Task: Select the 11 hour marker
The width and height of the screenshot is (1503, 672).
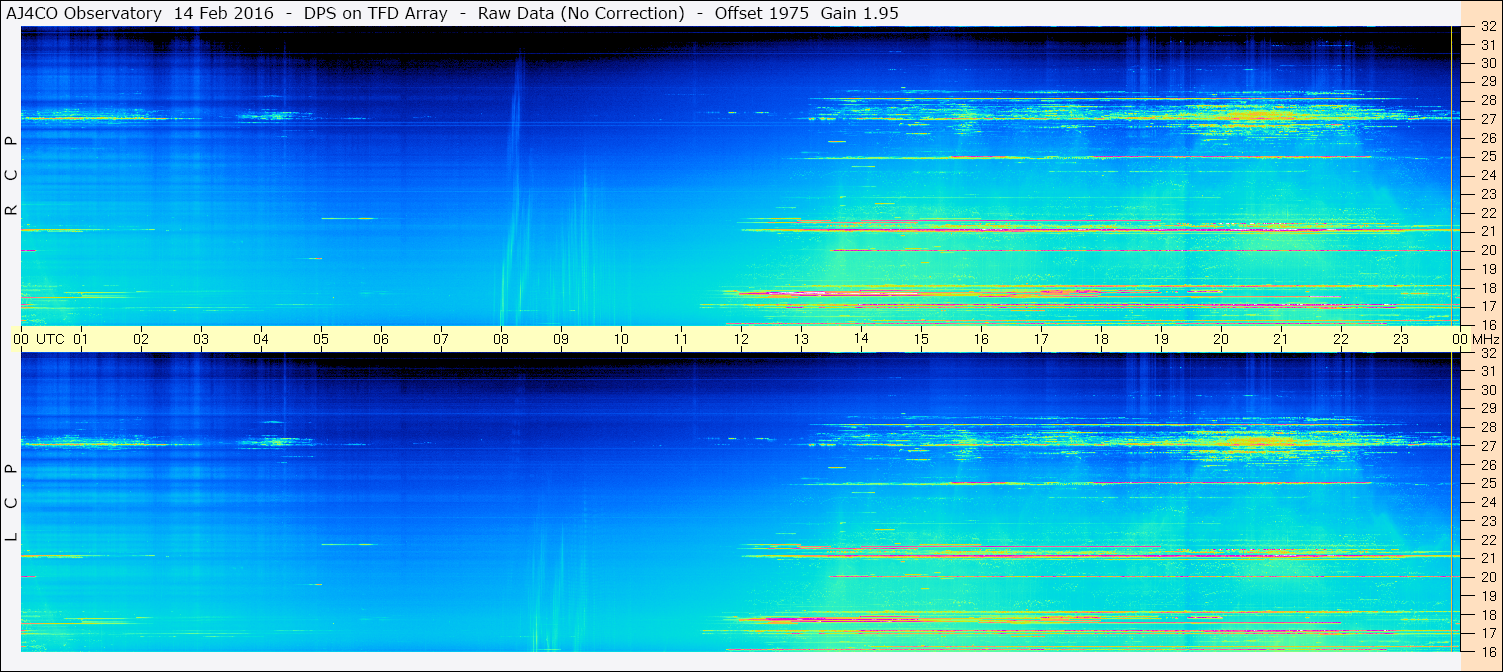Action: pos(681,339)
